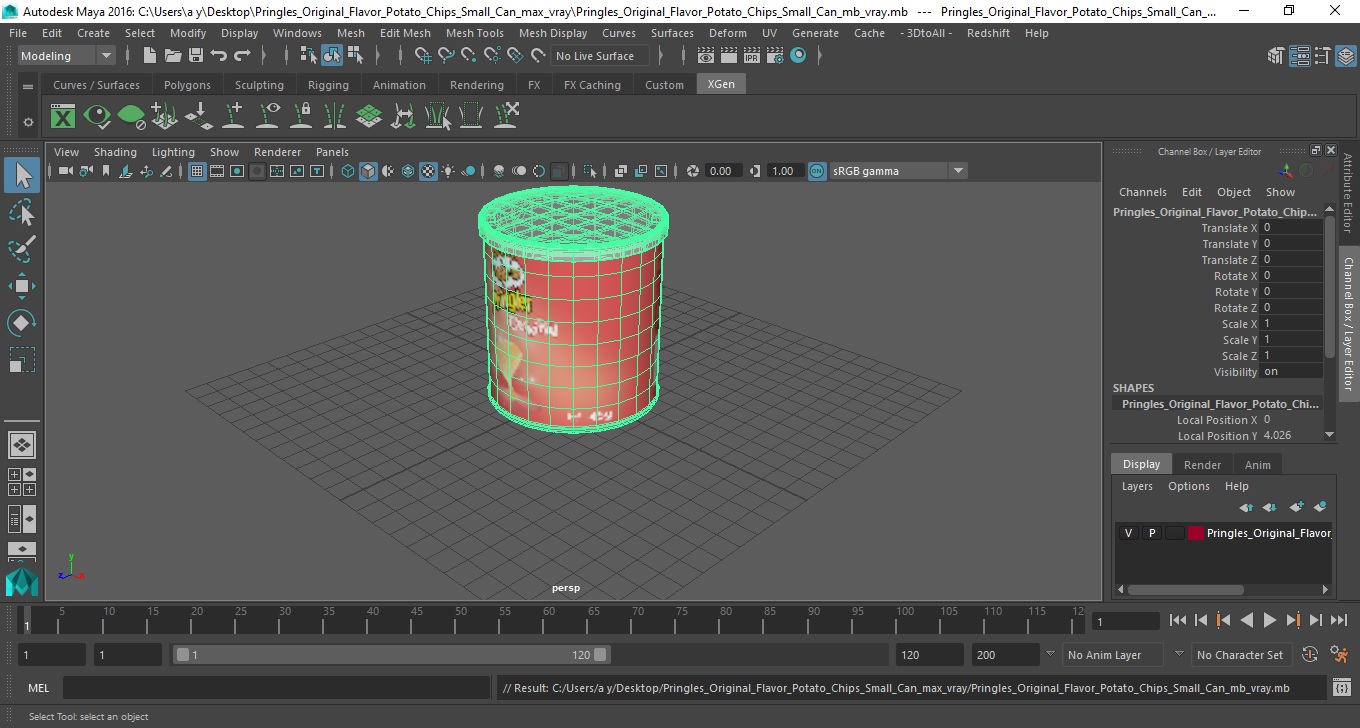Open the vertical Attribute Editor side tab

(1348, 193)
